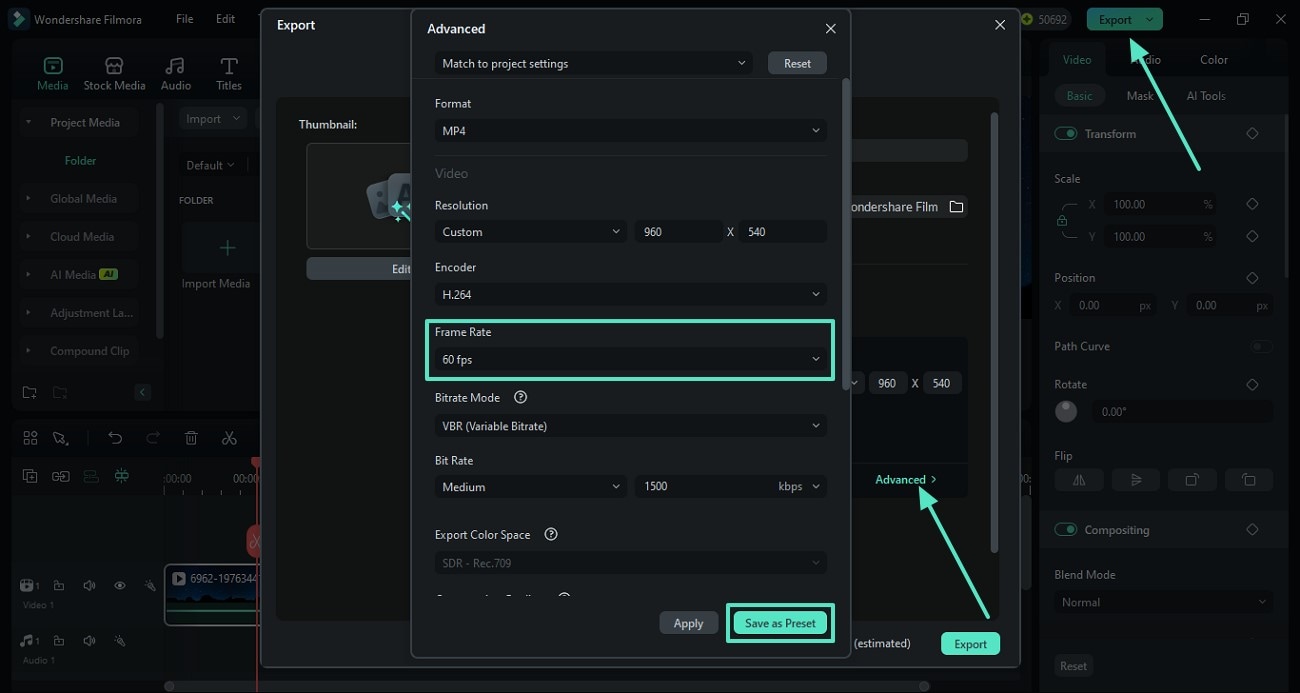
Task: Lock the Audio 1 track
Action: [59, 641]
